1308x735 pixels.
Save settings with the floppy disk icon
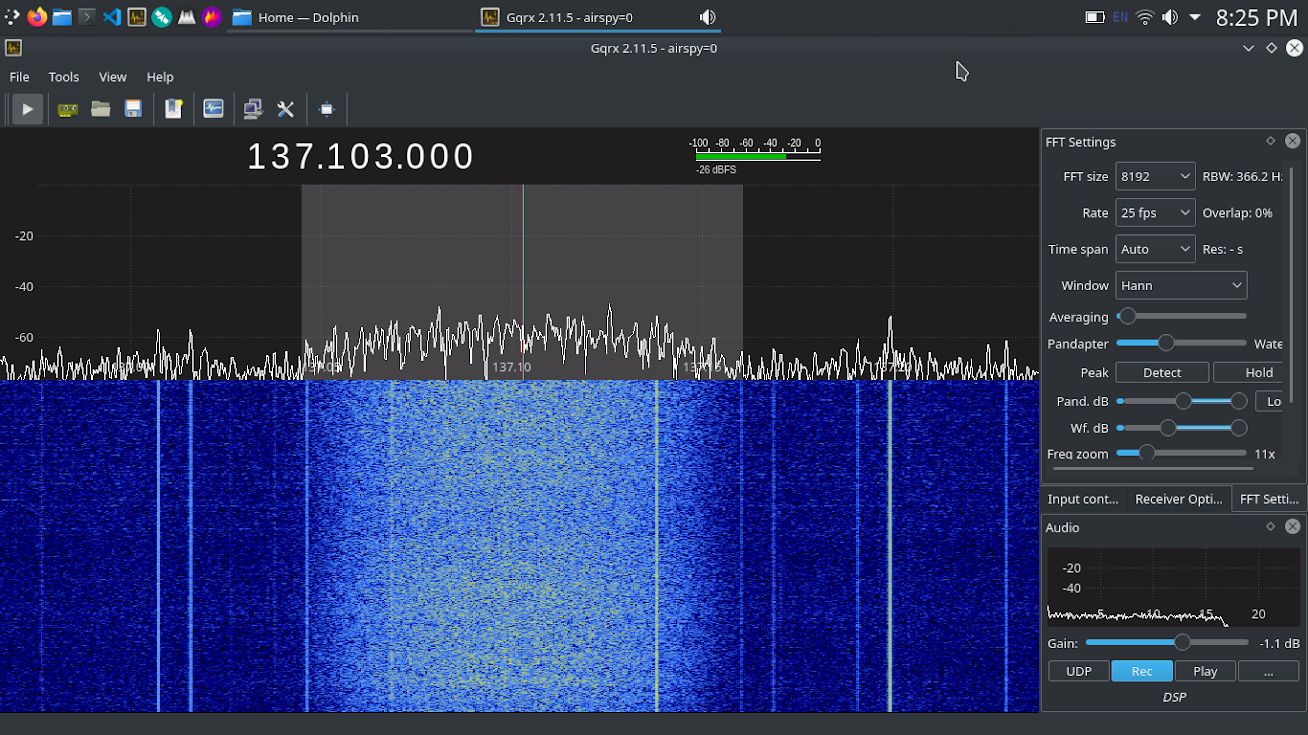pos(133,109)
